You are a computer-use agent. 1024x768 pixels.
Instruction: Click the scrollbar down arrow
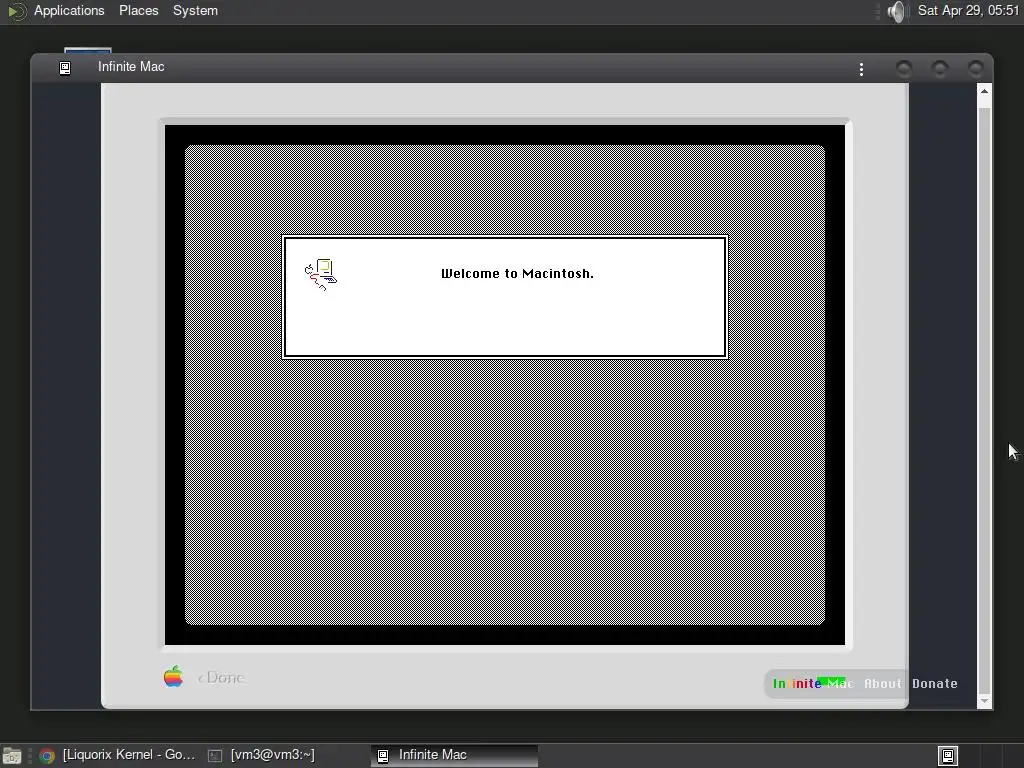[984, 701]
